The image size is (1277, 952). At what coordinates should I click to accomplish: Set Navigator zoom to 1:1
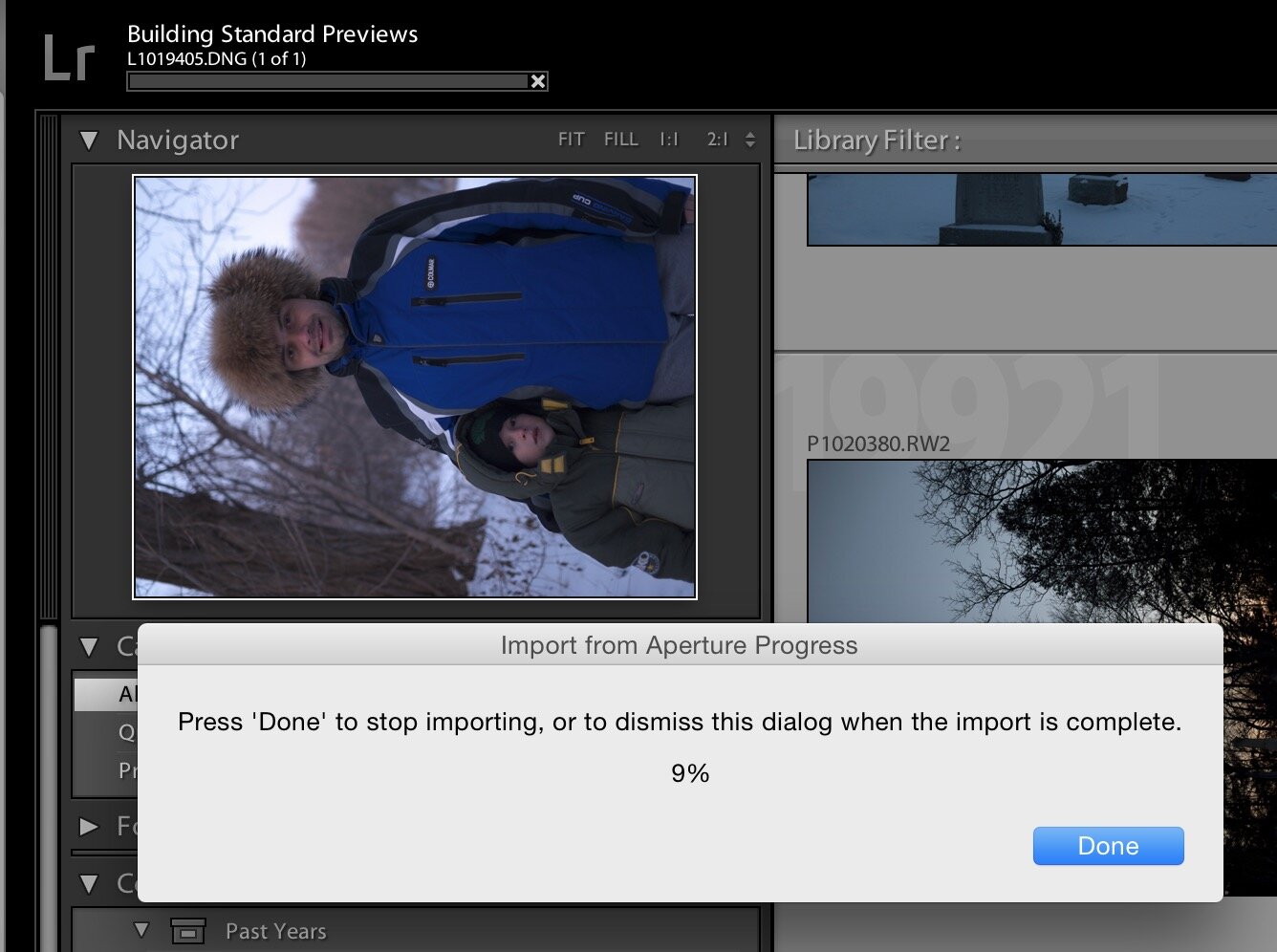[669, 140]
